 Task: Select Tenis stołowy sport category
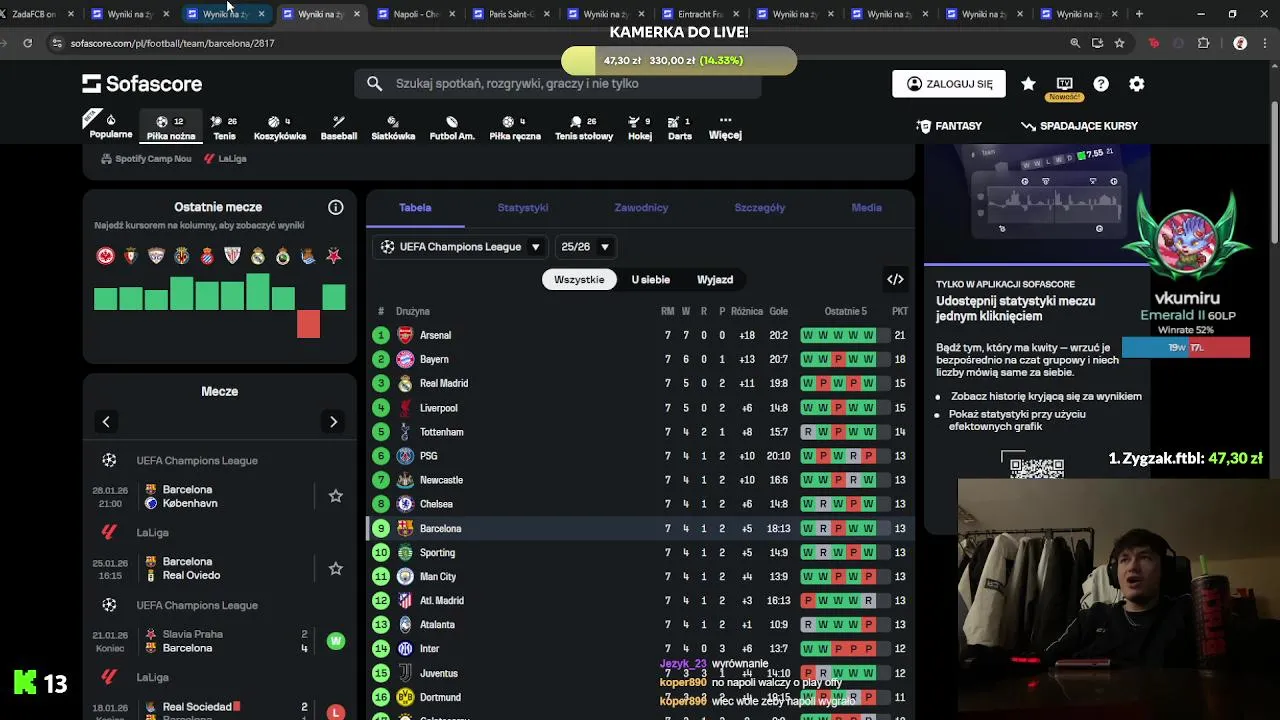coord(584,128)
